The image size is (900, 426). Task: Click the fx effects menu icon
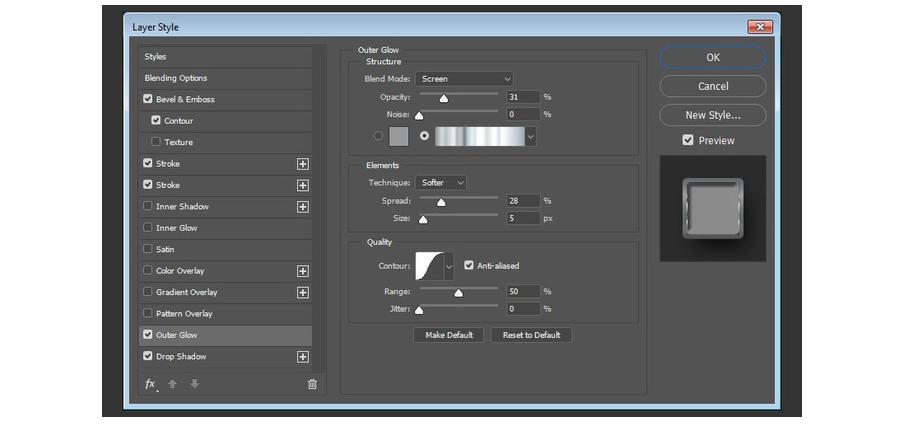click(x=150, y=384)
